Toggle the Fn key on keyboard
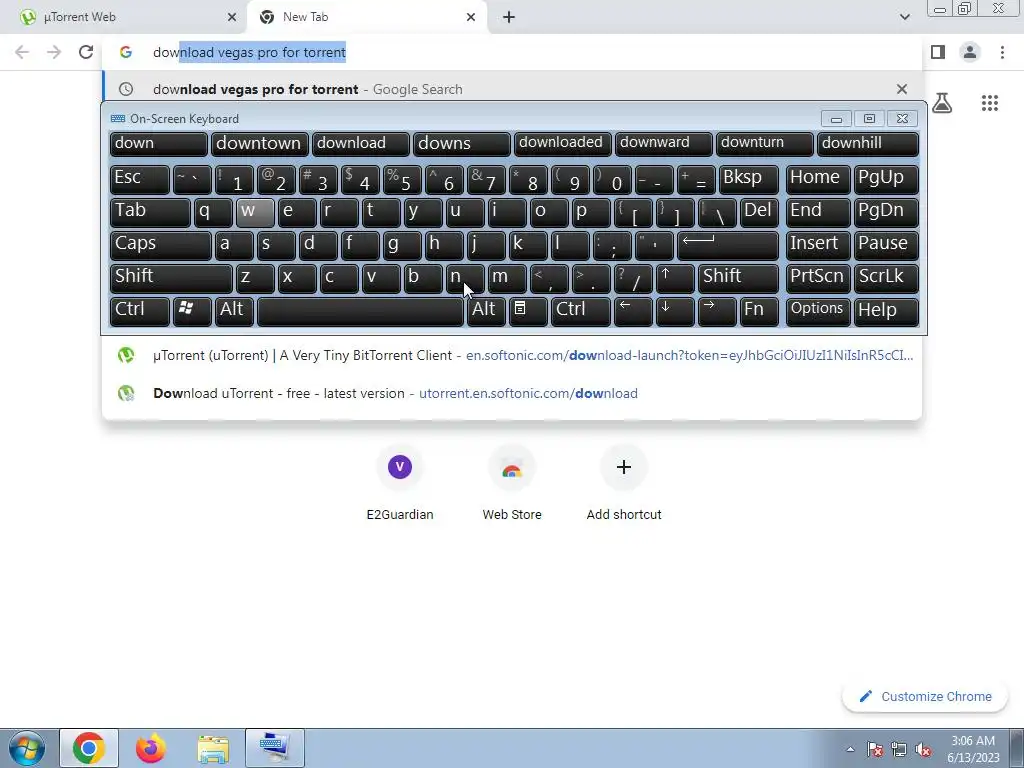Viewport: 1024px width, 768px height. [x=759, y=312]
